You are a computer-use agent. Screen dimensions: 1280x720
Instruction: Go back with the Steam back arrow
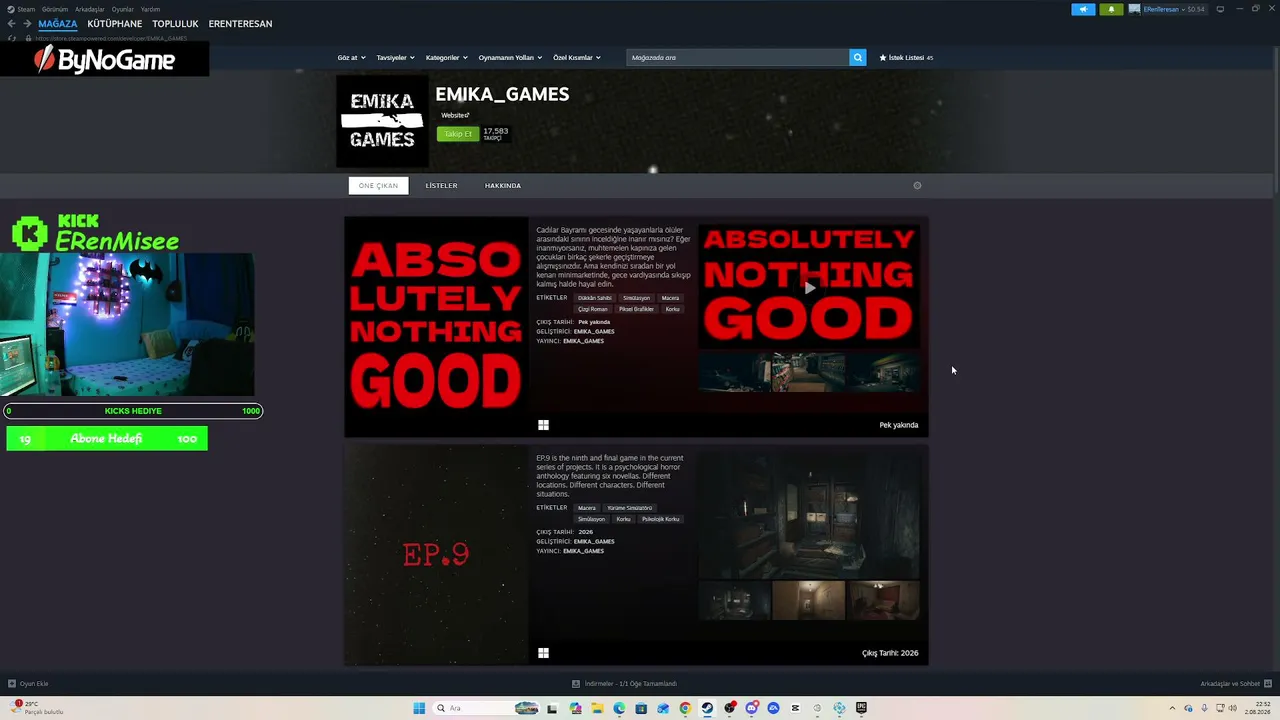point(11,24)
